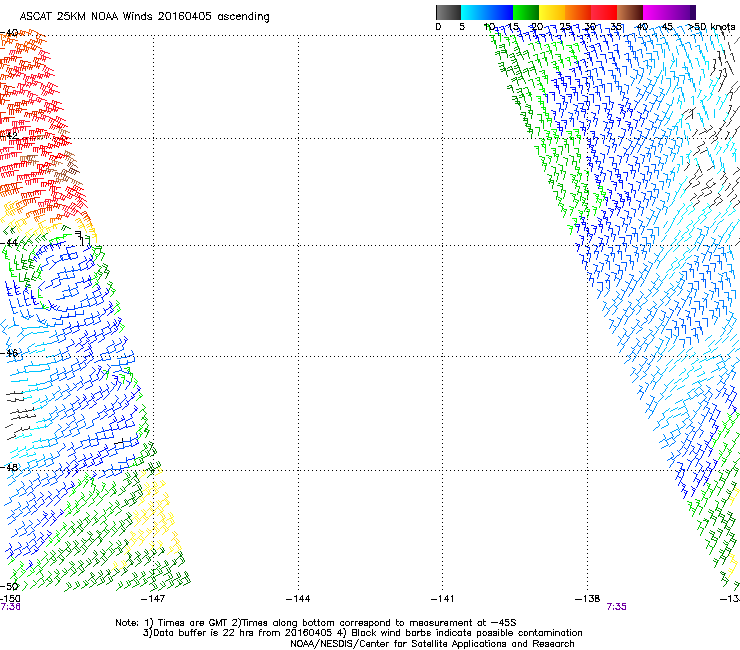Viewport: 740px width, 650px height.
Task: Click the note "Data buffer is 22 hrs from 20160405"
Action: coord(239,633)
